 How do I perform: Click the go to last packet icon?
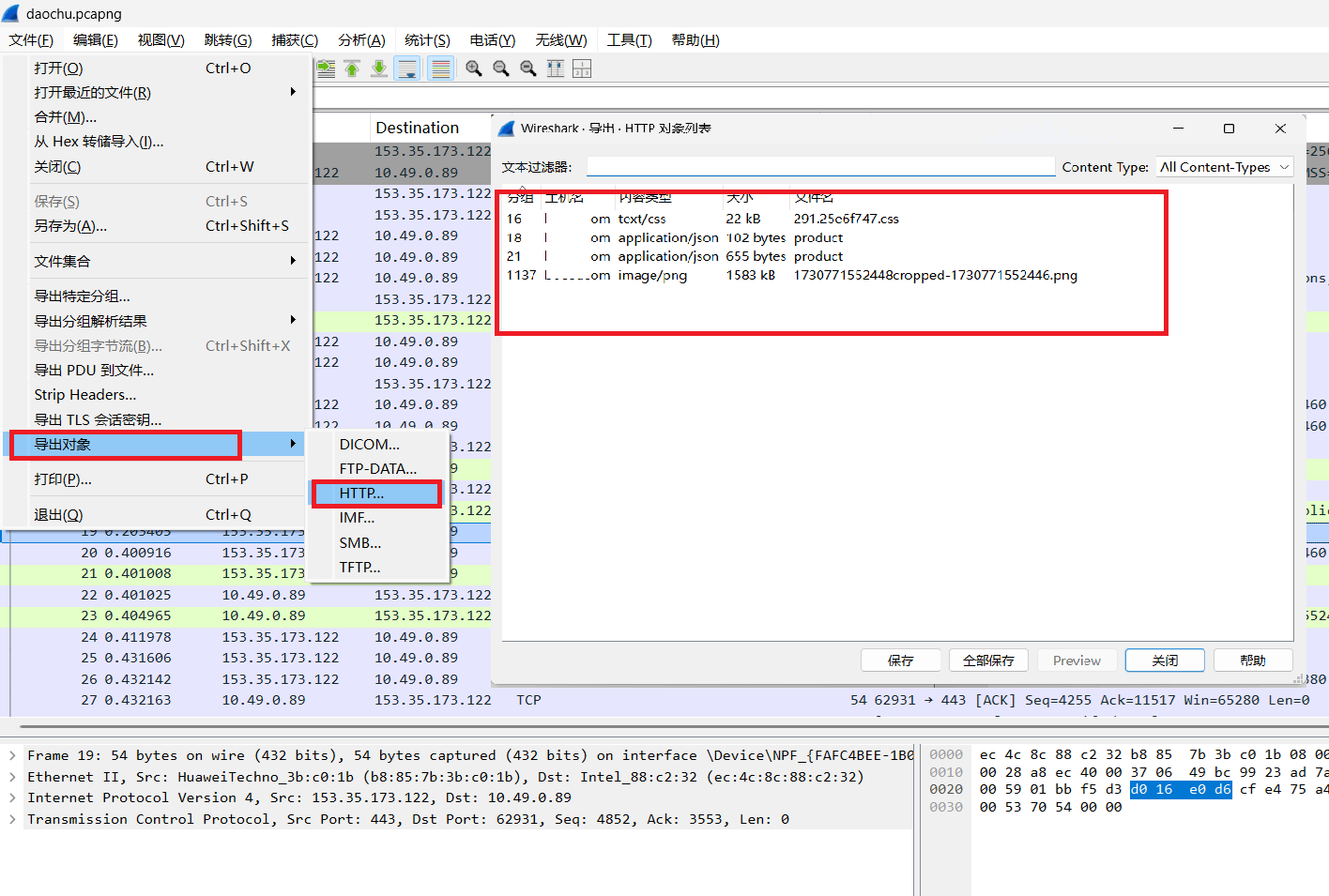(x=379, y=68)
